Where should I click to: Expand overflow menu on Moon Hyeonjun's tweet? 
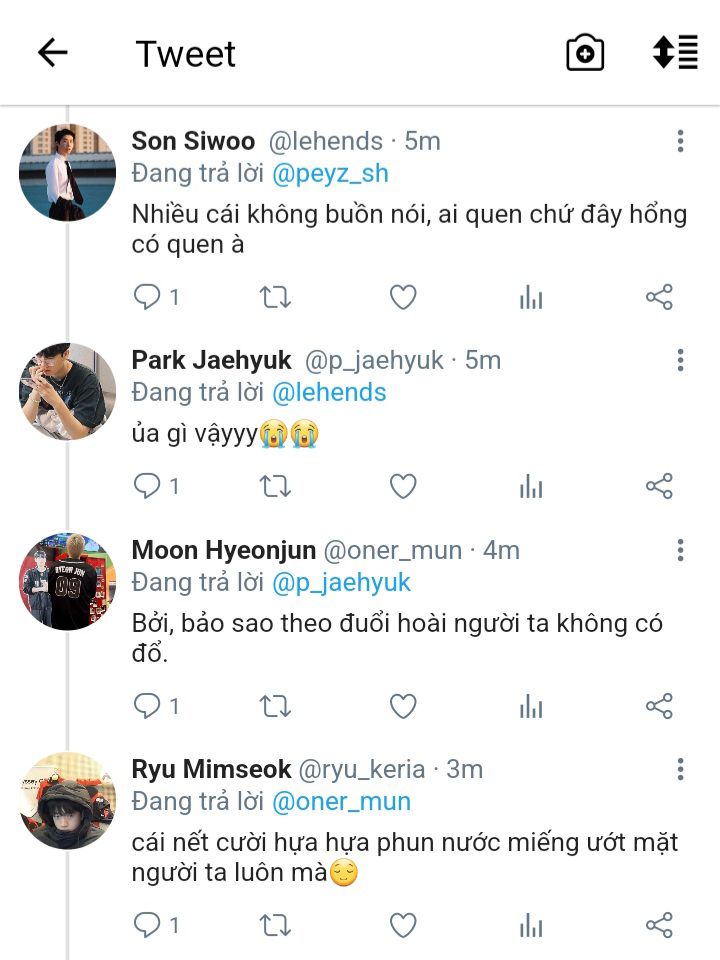click(680, 550)
